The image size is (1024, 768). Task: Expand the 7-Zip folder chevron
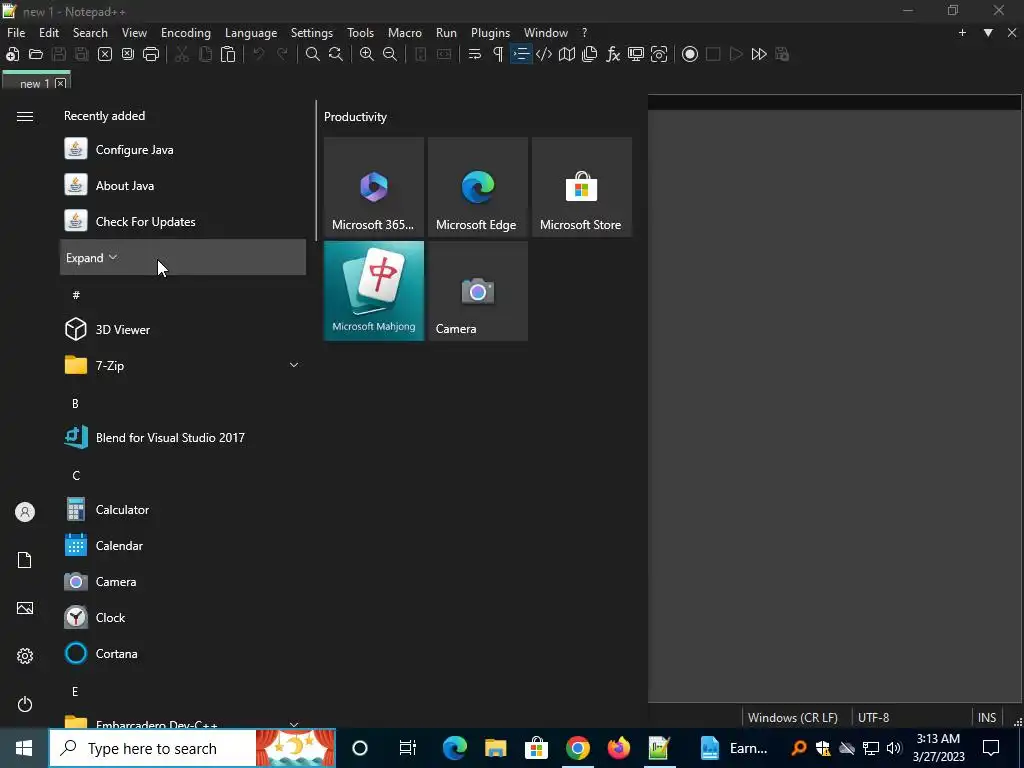click(x=294, y=365)
